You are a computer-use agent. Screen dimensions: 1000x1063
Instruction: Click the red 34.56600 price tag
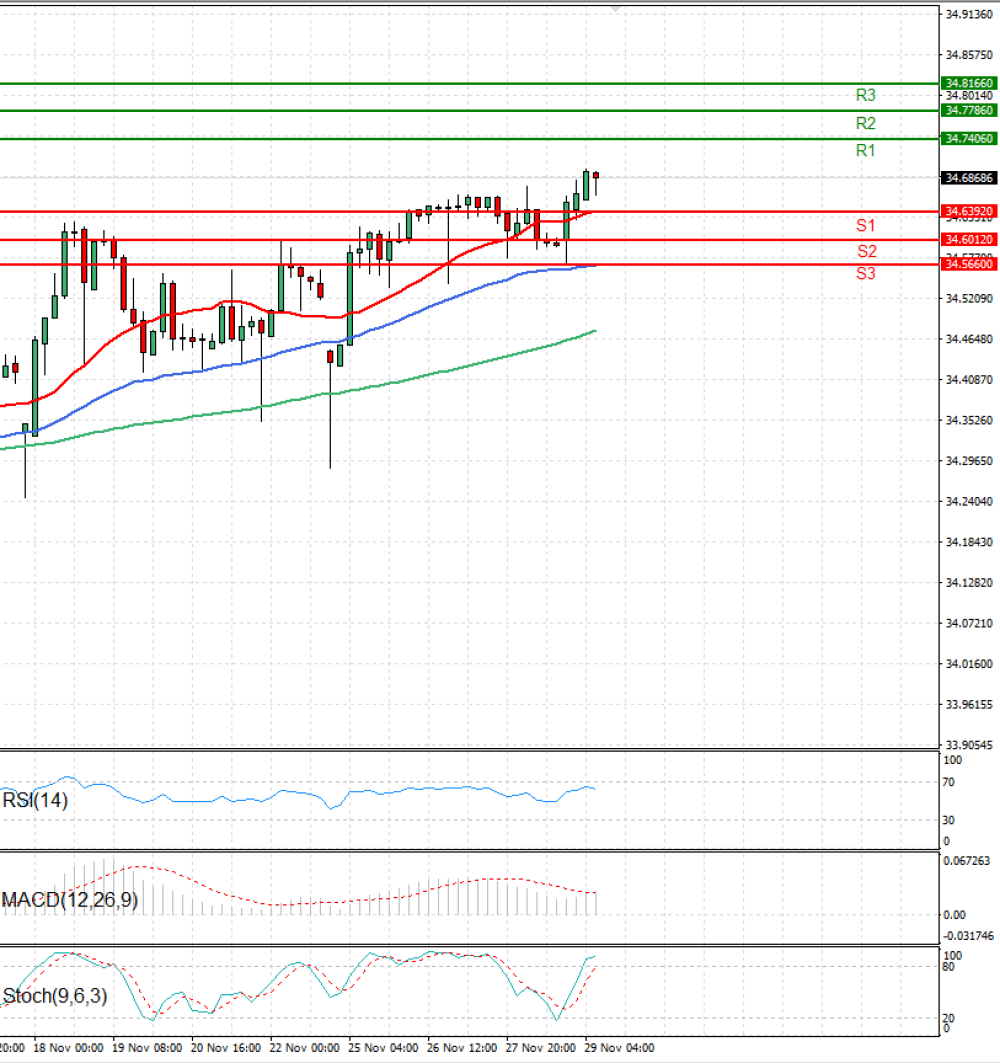click(969, 264)
